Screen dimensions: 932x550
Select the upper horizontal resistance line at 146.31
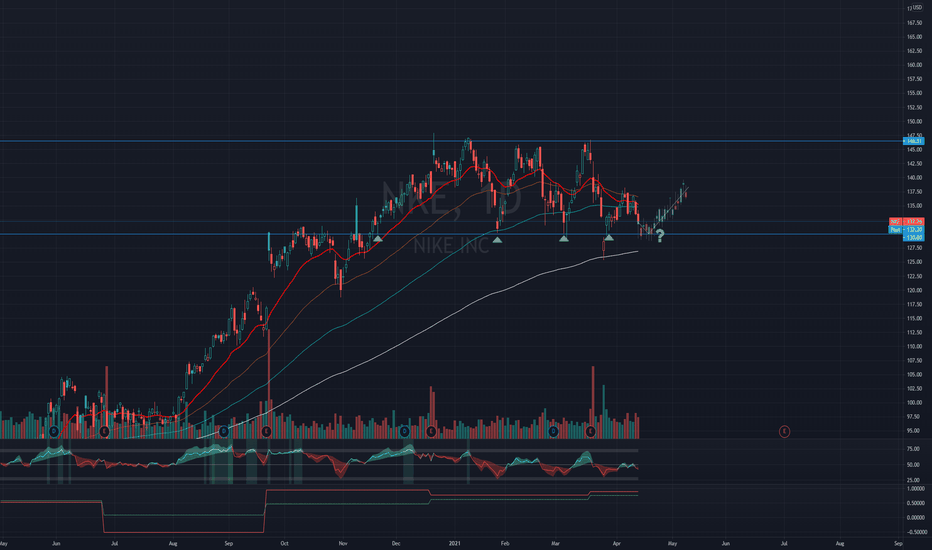pos(452,141)
